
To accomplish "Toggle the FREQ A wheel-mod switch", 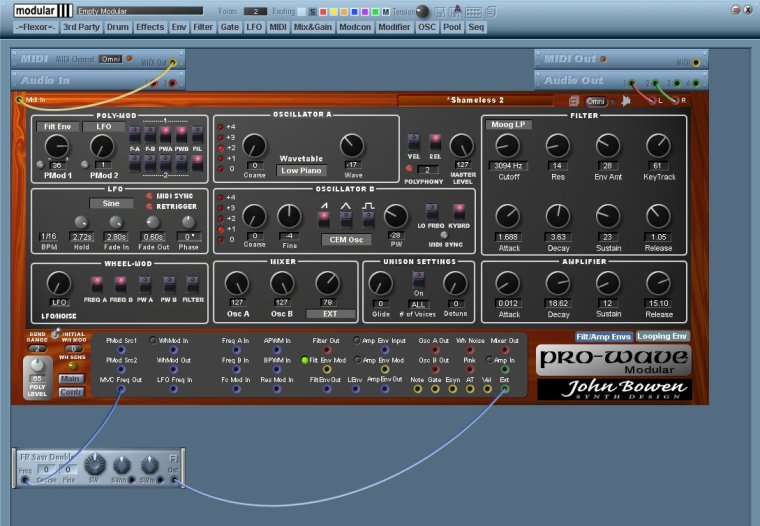I will coord(96,285).
